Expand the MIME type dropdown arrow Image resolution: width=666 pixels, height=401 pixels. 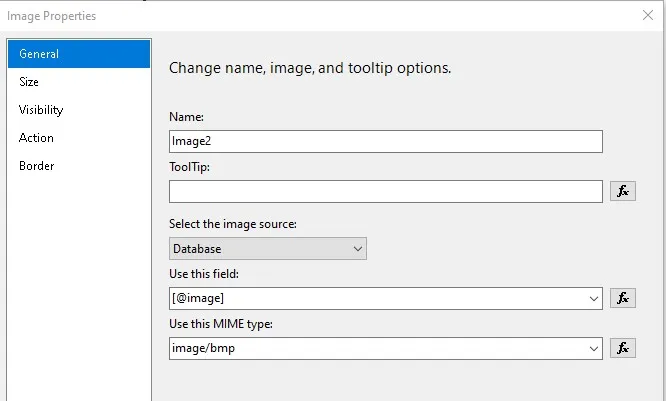tap(594, 348)
